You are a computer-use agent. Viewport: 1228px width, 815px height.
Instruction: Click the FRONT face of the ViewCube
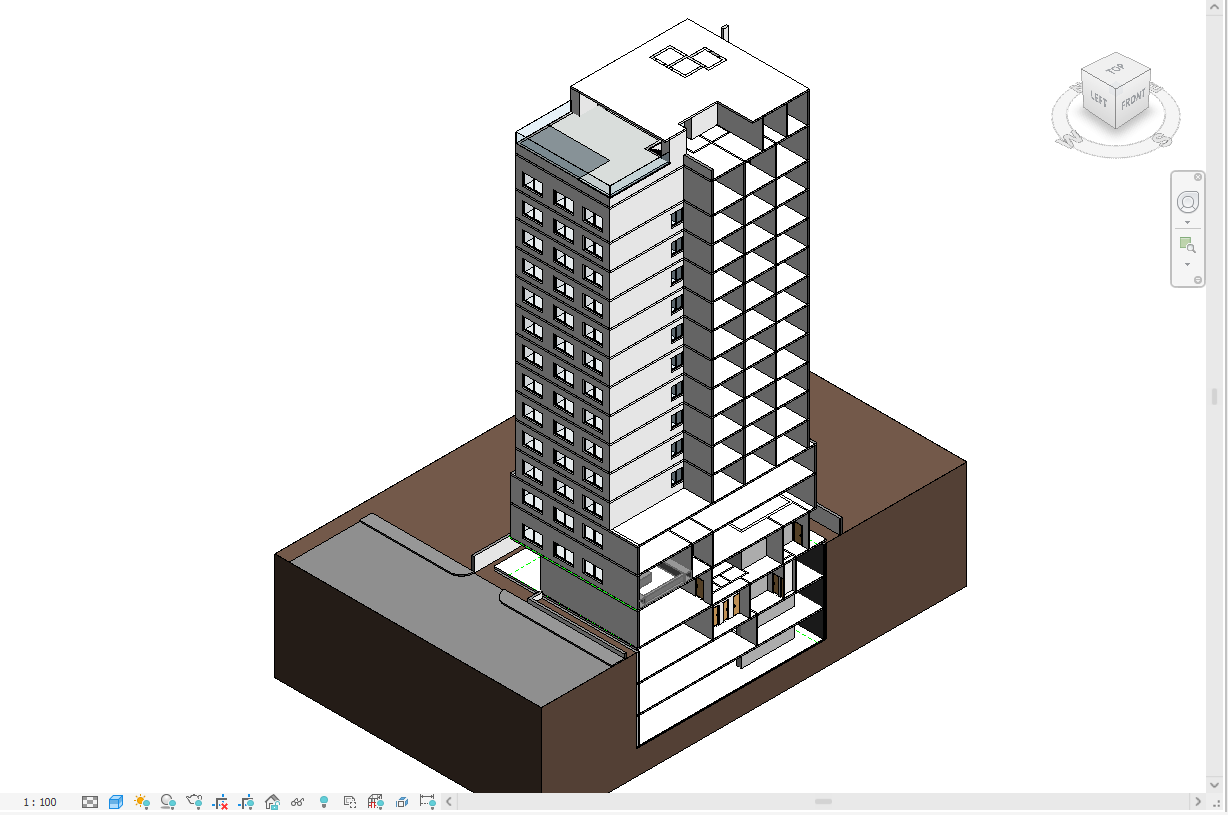[1132, 101]
